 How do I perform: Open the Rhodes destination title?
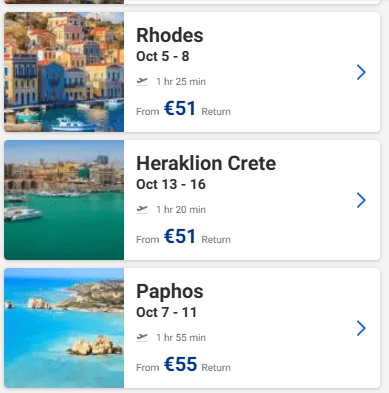[170, 35]
